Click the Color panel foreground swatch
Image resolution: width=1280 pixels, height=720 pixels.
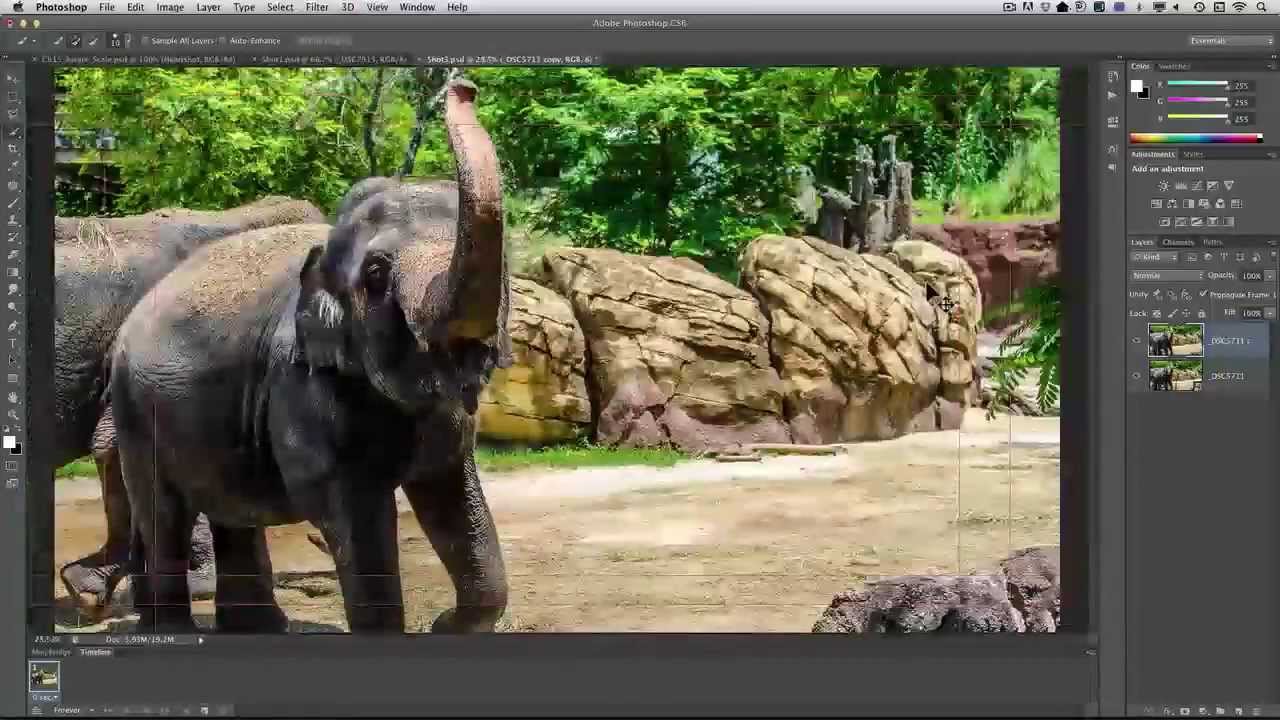(1137, 86)
